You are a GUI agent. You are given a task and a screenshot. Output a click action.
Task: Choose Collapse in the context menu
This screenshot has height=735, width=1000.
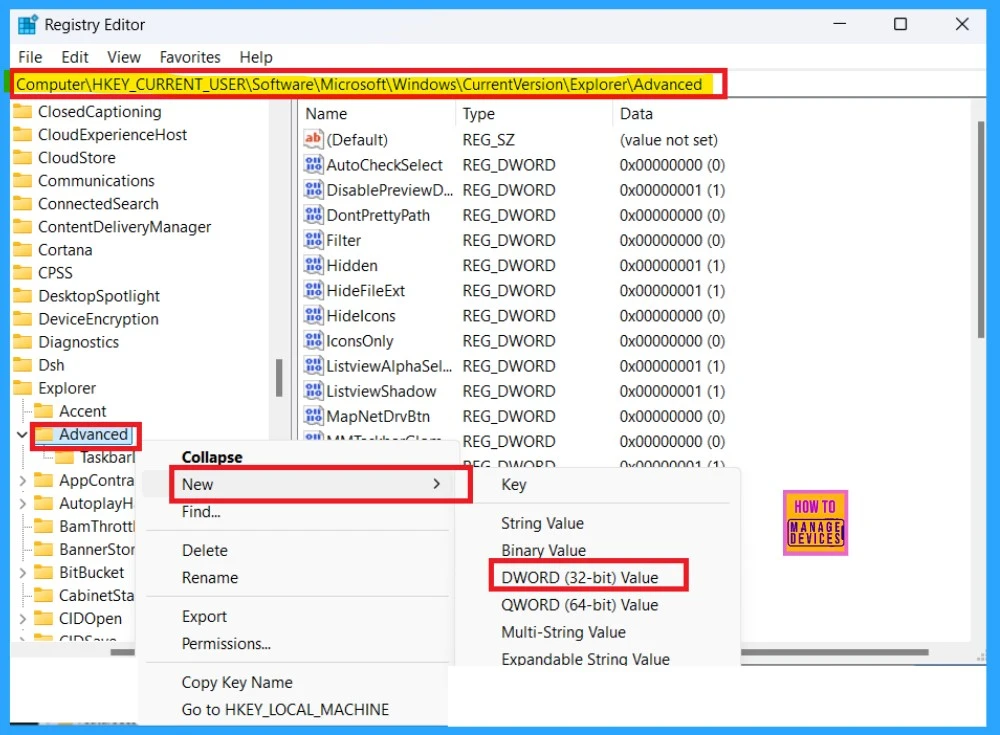click(212, 457)
